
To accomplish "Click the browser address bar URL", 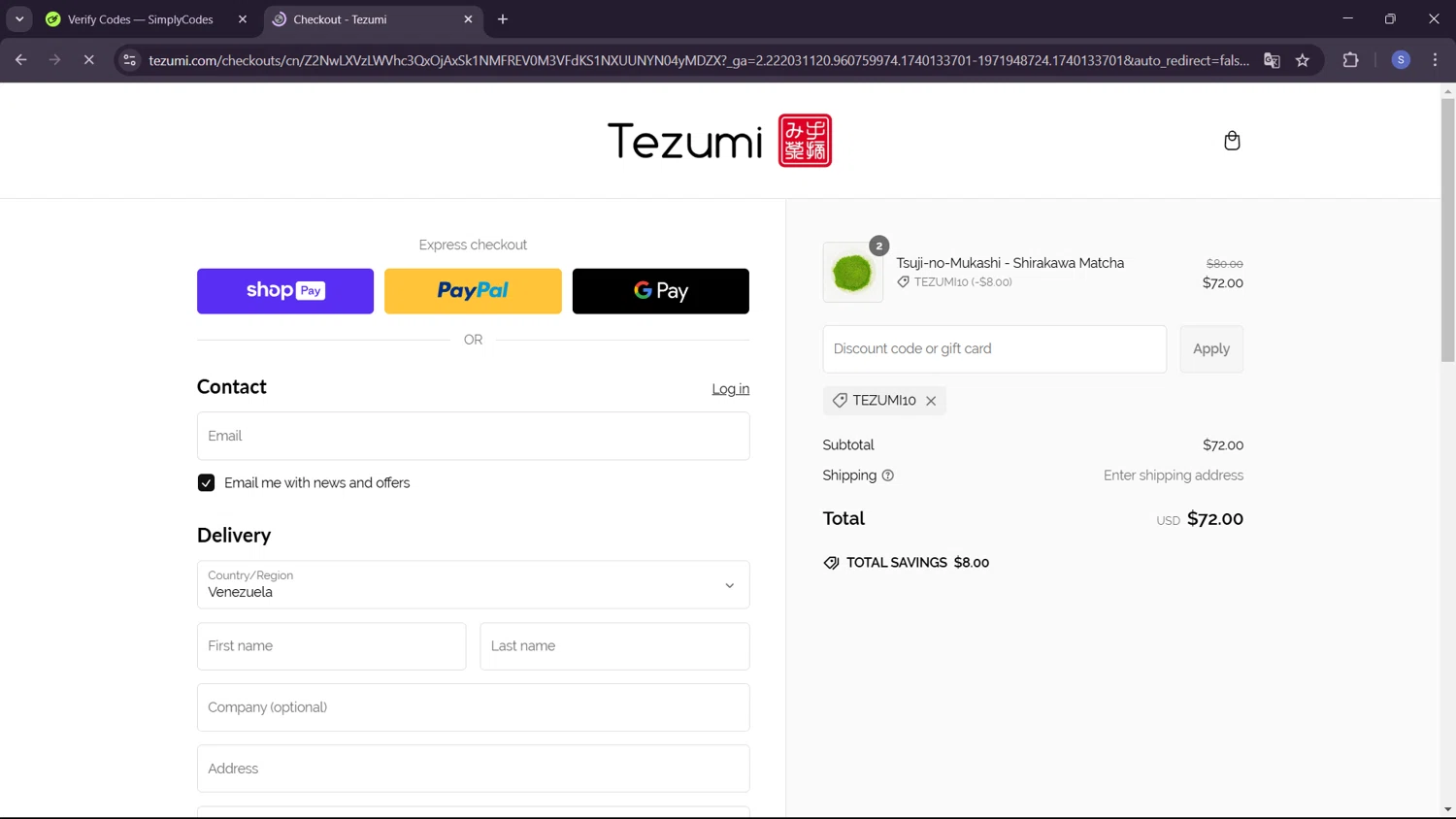I will click(x=699, y=60).
